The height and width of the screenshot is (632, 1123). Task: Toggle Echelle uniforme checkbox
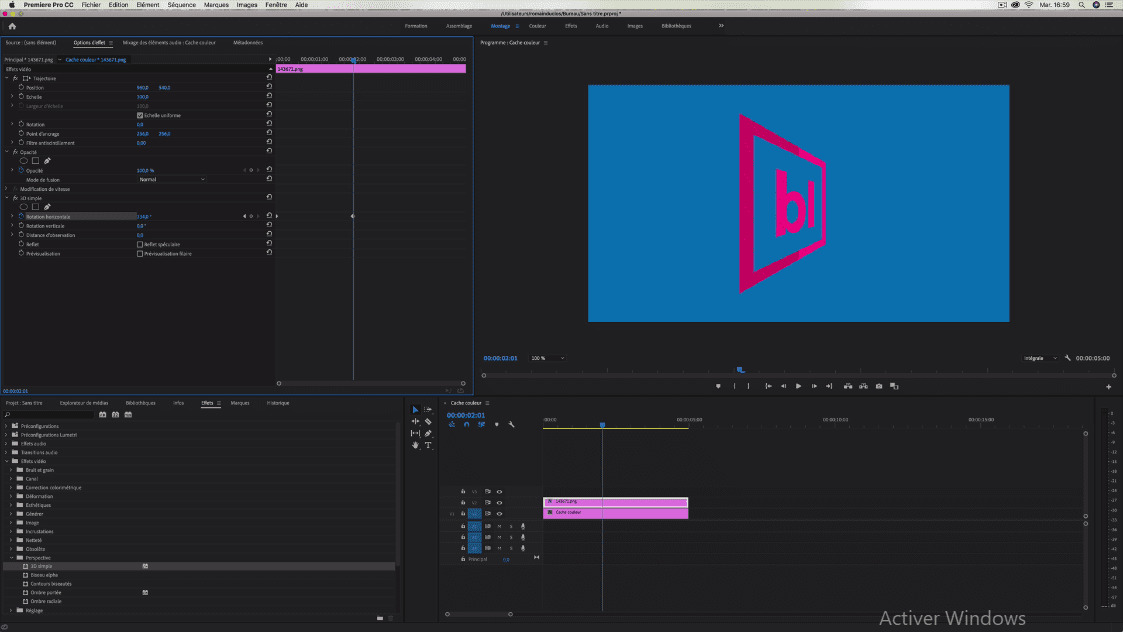140,115
